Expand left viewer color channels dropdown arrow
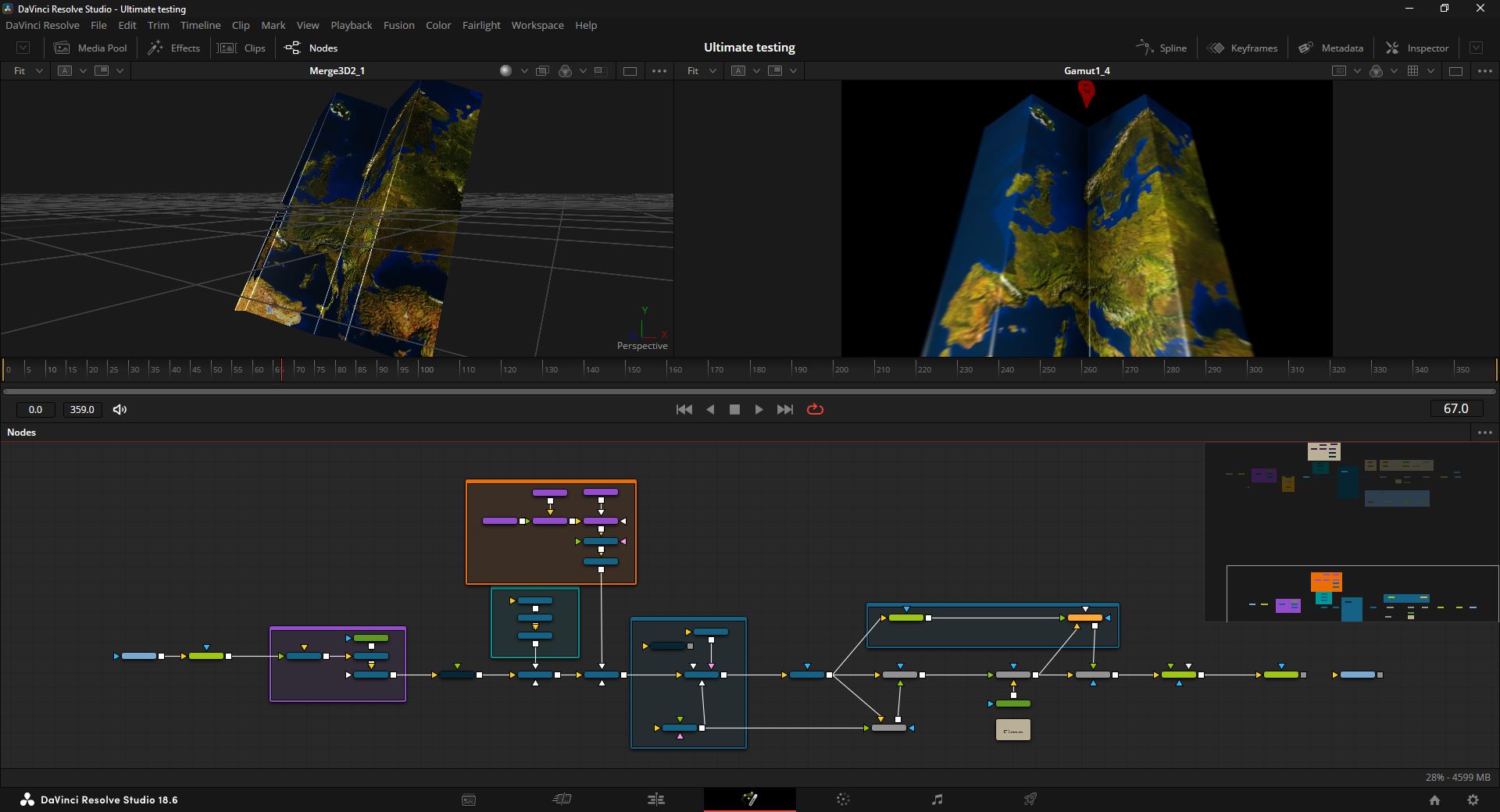The image size is (1500, 812). point(583,71)
